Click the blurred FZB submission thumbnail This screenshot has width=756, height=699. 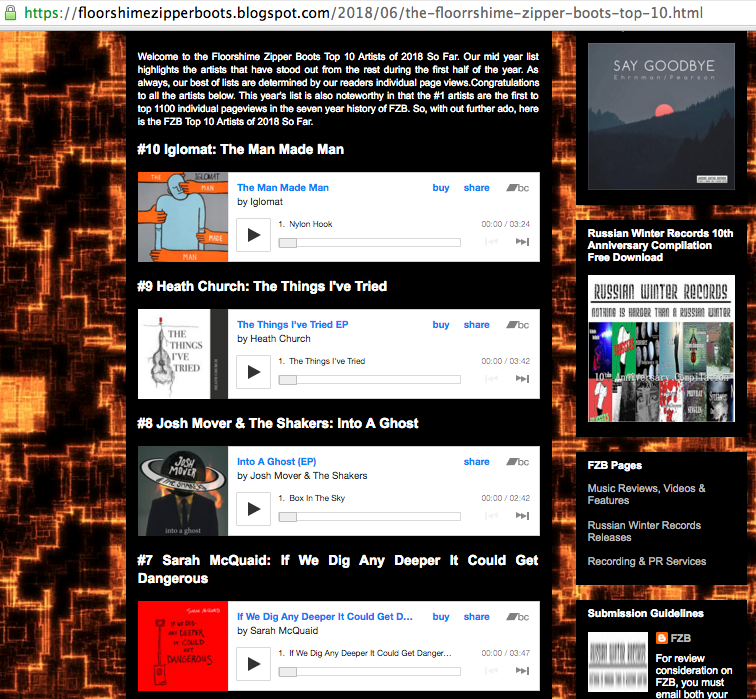coord(618,662)
